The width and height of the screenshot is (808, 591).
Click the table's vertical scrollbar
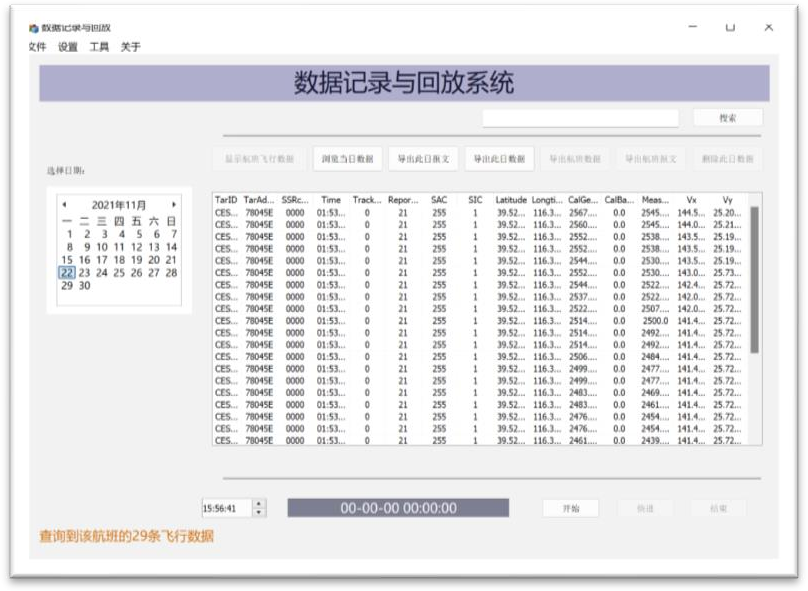pyautogui.click(x=754, y=280)
